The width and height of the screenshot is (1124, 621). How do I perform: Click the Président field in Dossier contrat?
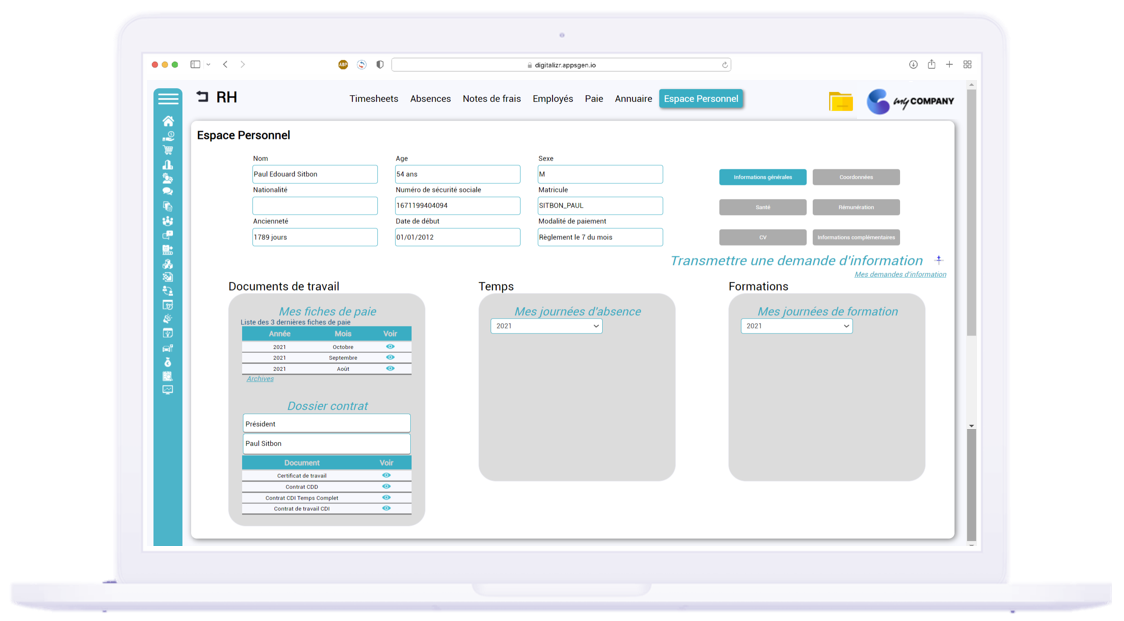(326, 424)
